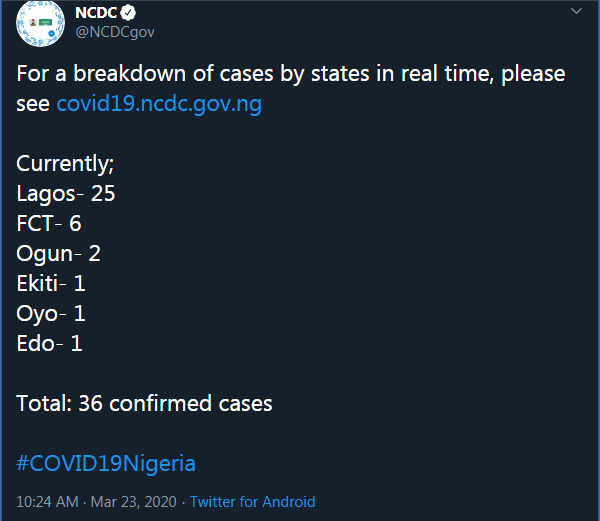Expand the tweet options chevron

tap(576, 11)
